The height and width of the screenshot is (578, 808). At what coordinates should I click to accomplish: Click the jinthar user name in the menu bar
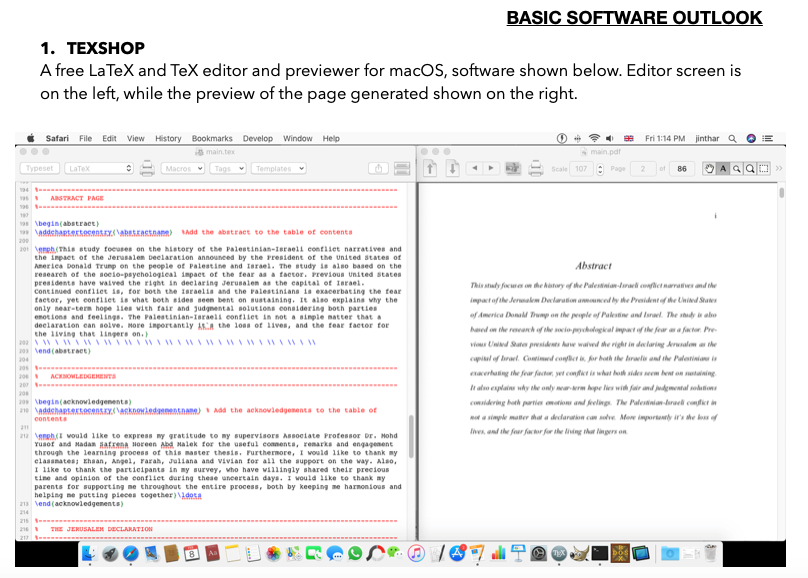tap(707, 139)
